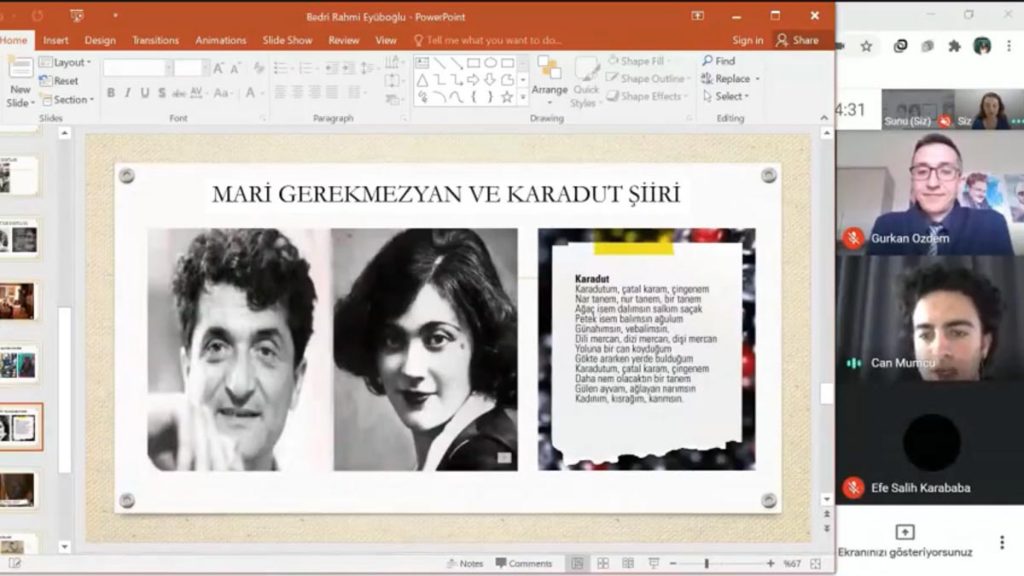Open the View ribbon tab
This screenshot has width=1024, height=576.
tap(385, 40)
